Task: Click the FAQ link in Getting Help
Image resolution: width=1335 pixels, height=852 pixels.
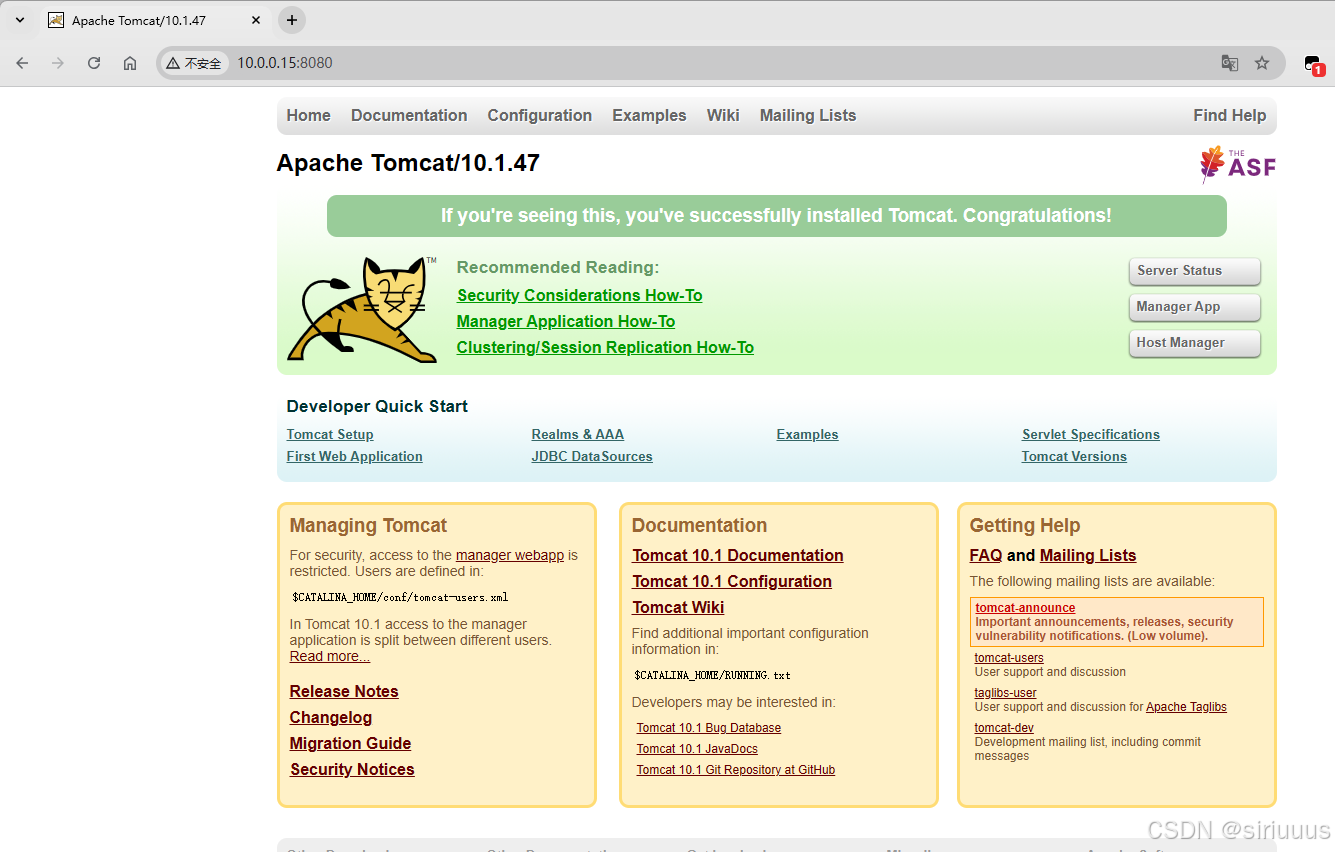Action: [x=986, y=555]
